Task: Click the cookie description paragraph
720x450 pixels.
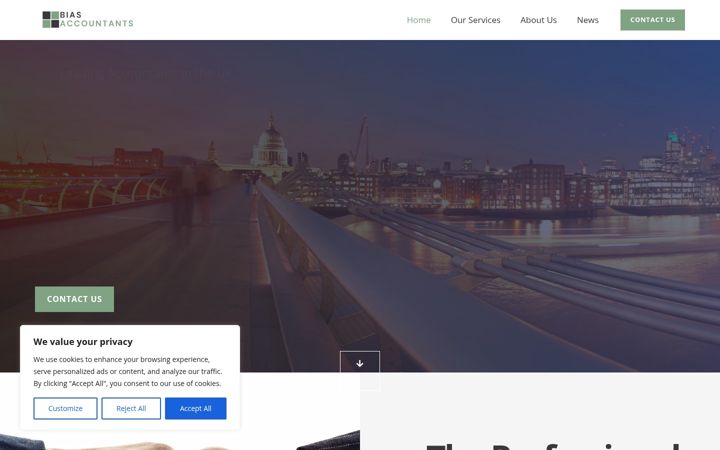Action: (128, 371)
